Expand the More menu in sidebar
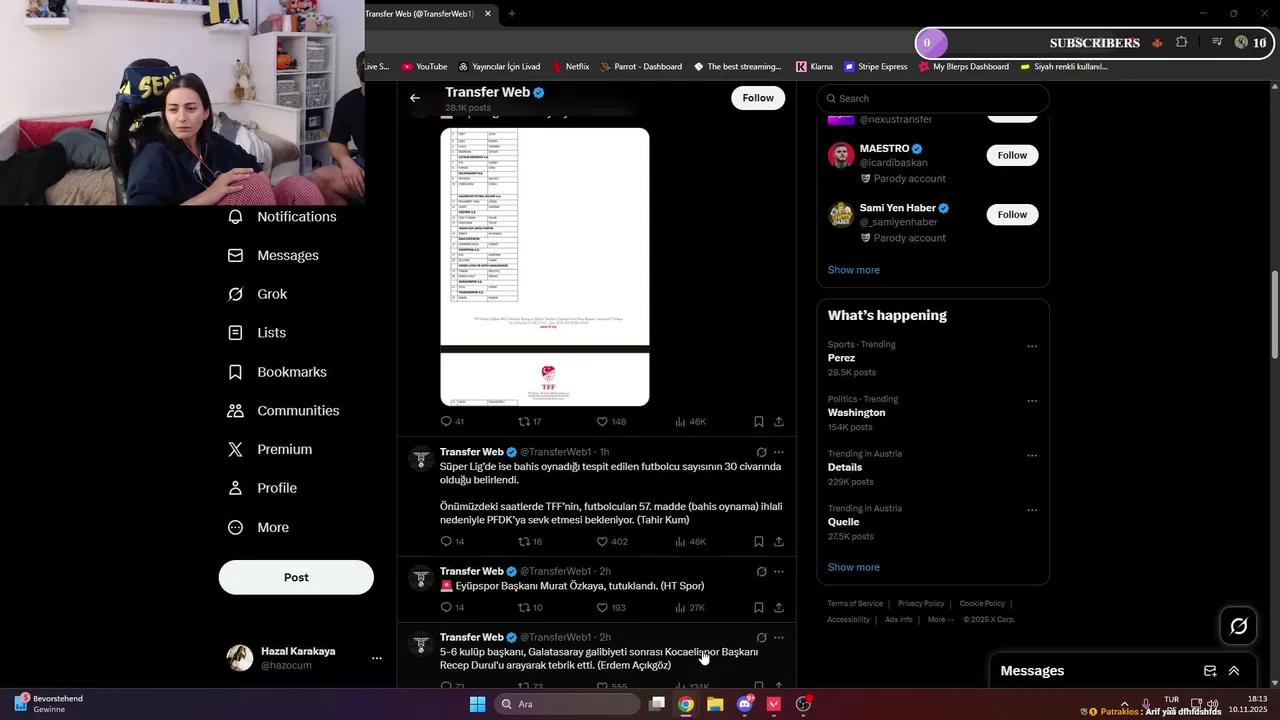The image size is (1280, 720). click(x=258, y=527)
